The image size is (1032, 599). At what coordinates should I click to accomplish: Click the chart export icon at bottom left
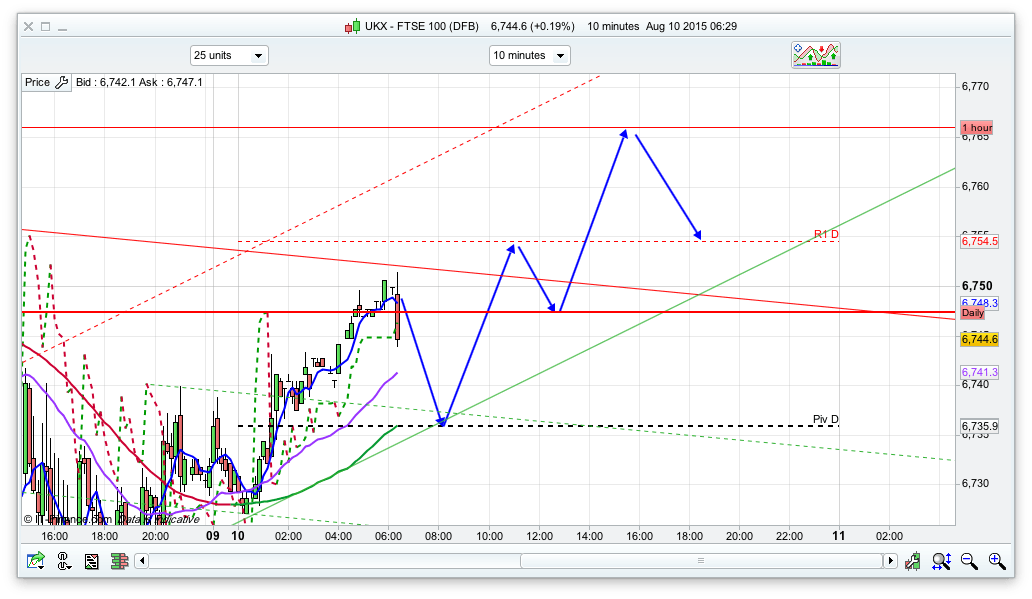36,562
